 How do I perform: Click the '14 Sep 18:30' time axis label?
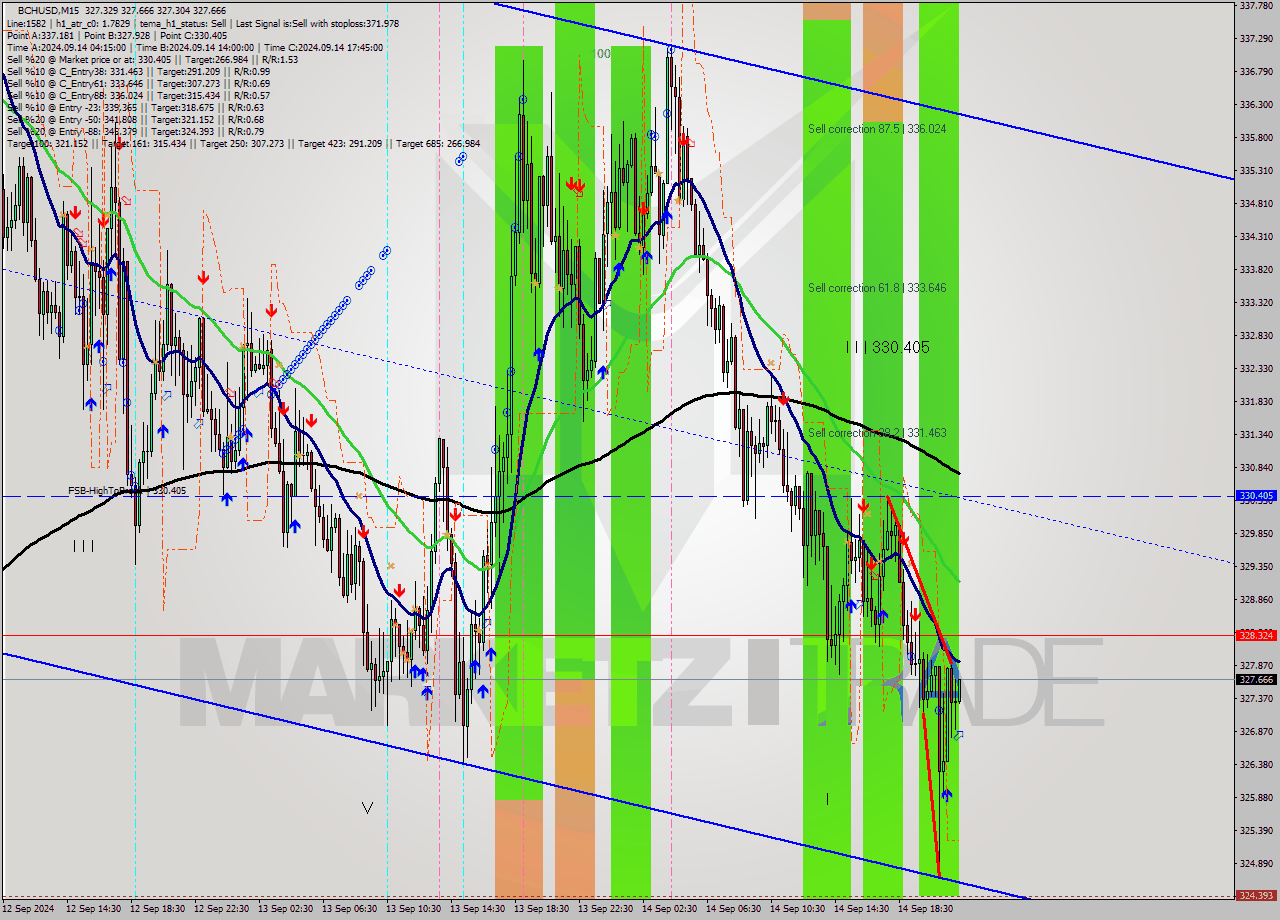925,909
